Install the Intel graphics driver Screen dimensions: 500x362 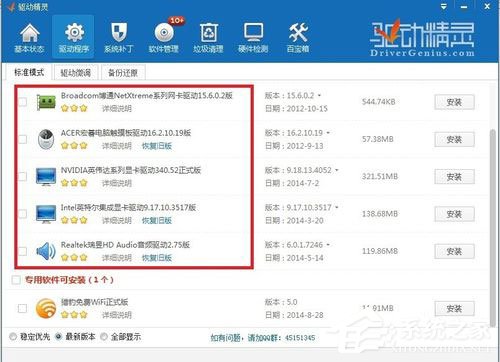tap(454, 214)
